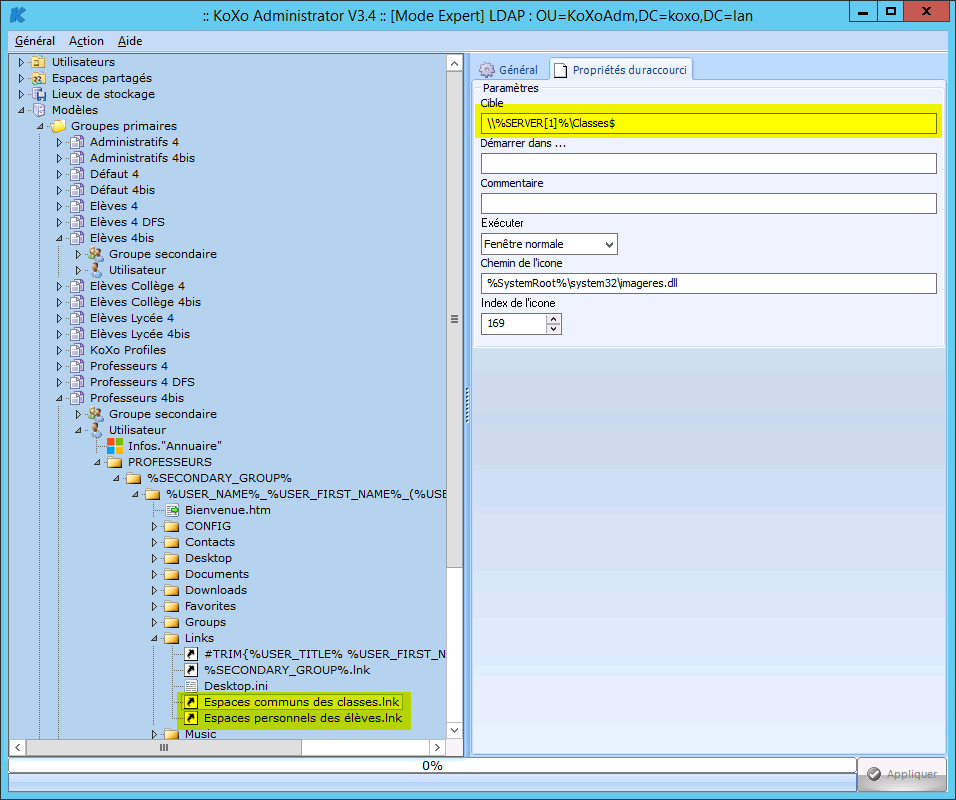956x800 pixels.
Task: Open the Général menu
Action: click(35, 41)
